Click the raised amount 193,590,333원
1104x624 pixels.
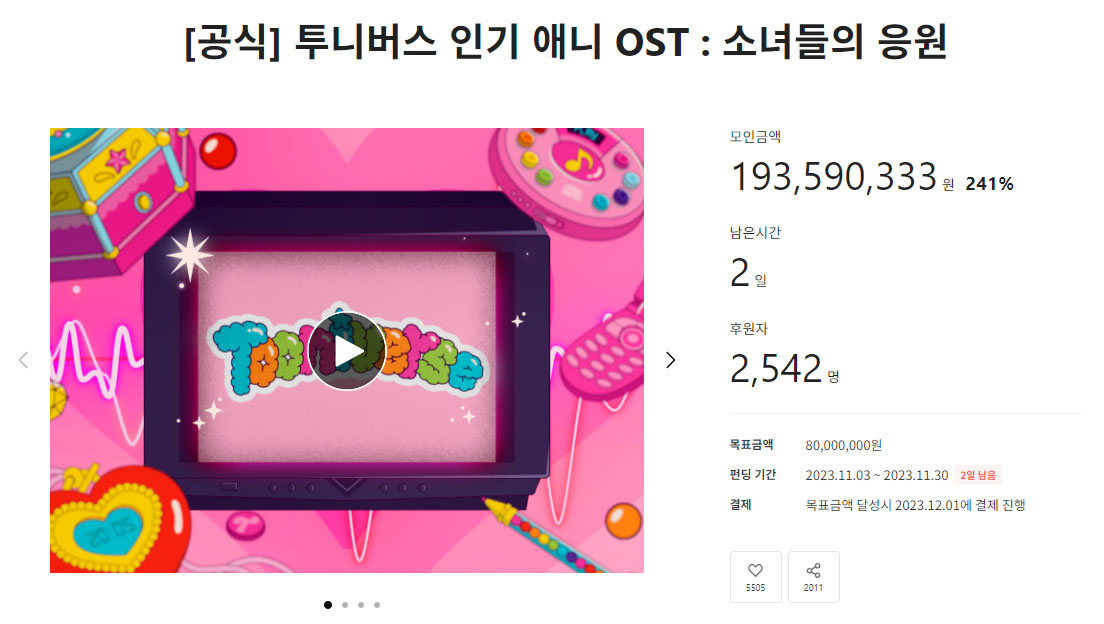pyautogui.click(x=843, y=177)
